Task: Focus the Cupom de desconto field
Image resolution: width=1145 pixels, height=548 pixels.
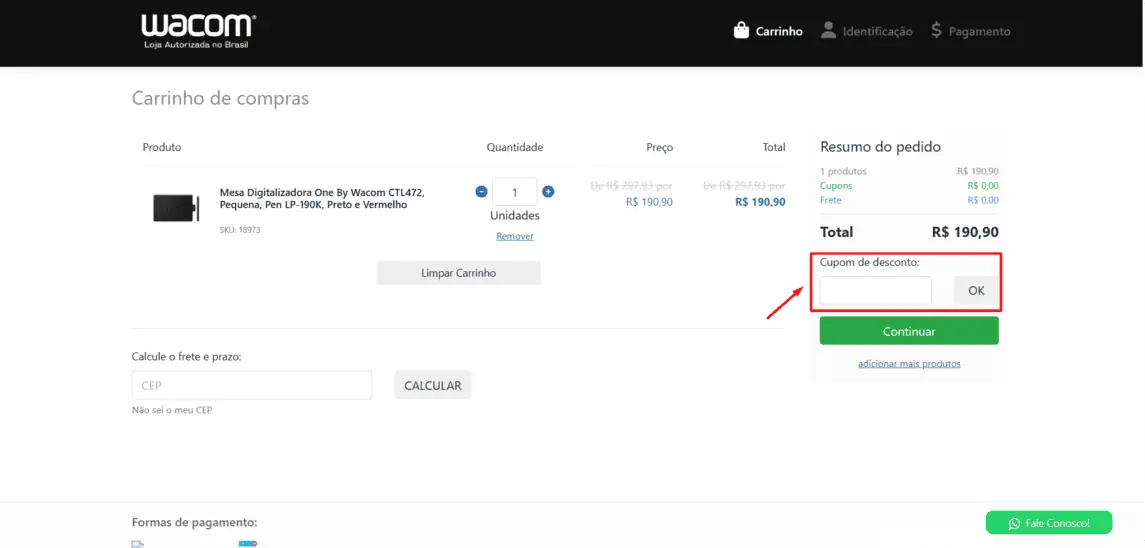Action: [876, 290]
